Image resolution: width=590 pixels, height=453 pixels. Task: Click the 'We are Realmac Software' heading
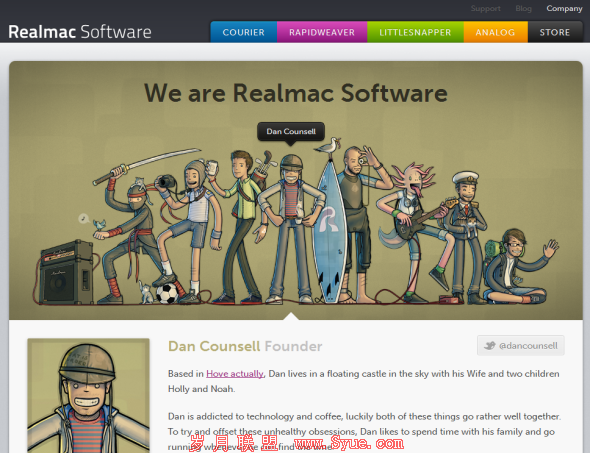pos(296,93)
